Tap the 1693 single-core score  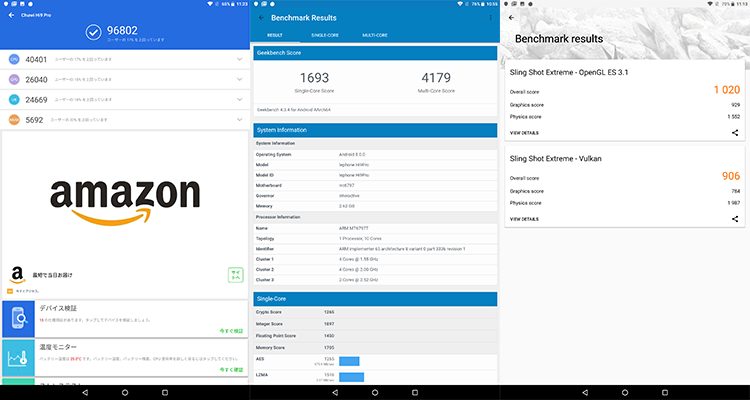click(314, 78)
